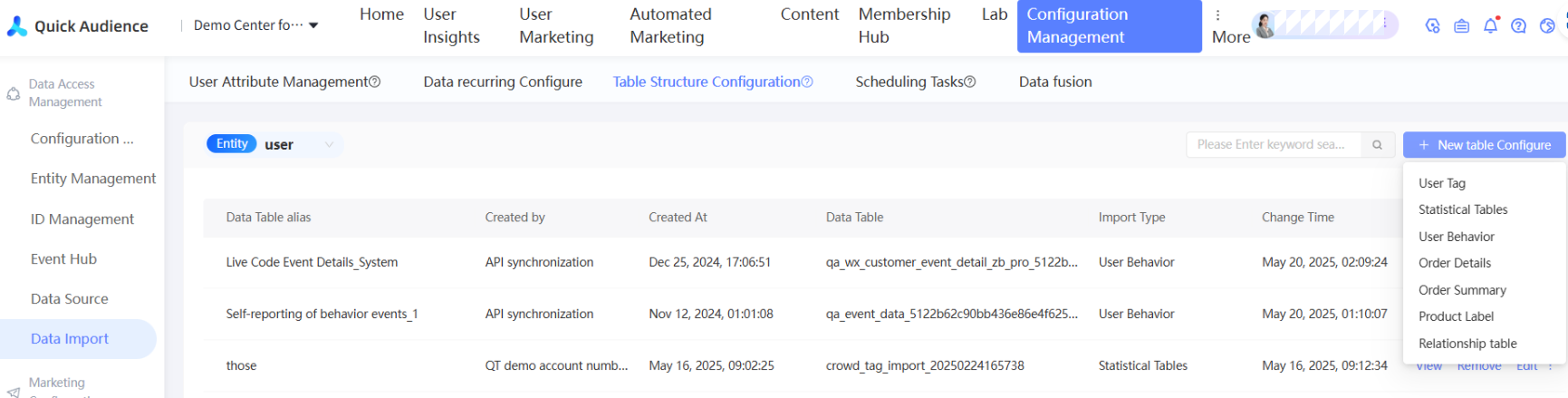This screenshot has height=398, width=1568.
Task: Choose Statistical Tables from the dropdown menu
Action: pyautogui.click(x=1463, y=209)
